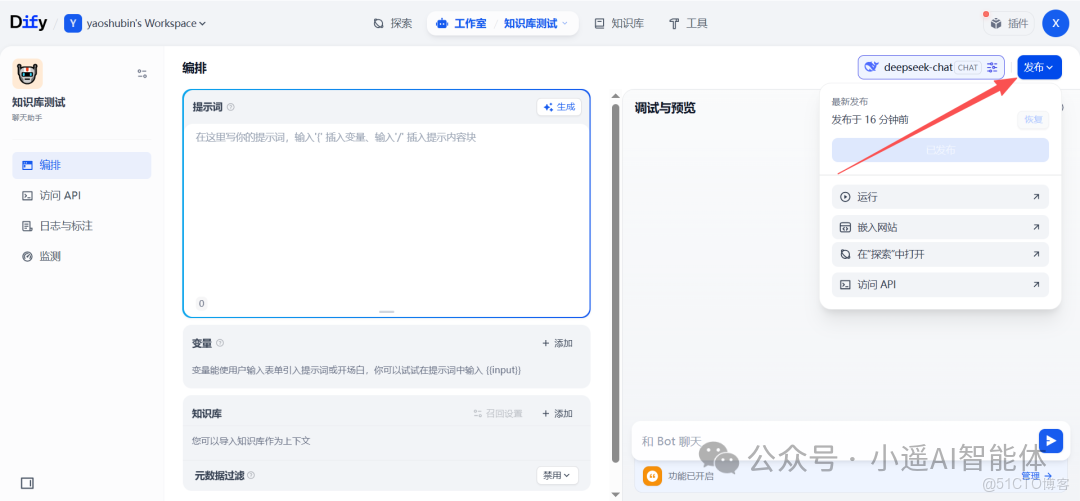This screenshot has width=1080, height=501.
Task: Click the help icon next to 提示词
Action: (x=231, y=107)
